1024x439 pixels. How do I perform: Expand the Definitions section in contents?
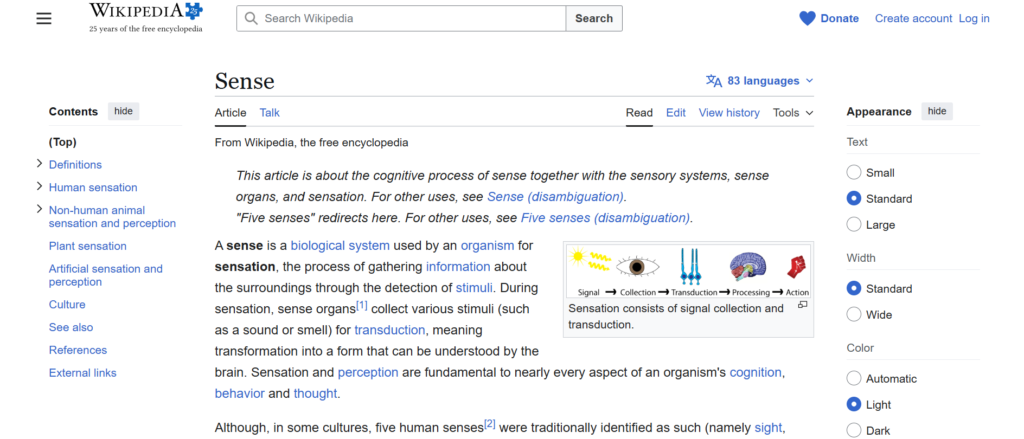click(40, 164)
